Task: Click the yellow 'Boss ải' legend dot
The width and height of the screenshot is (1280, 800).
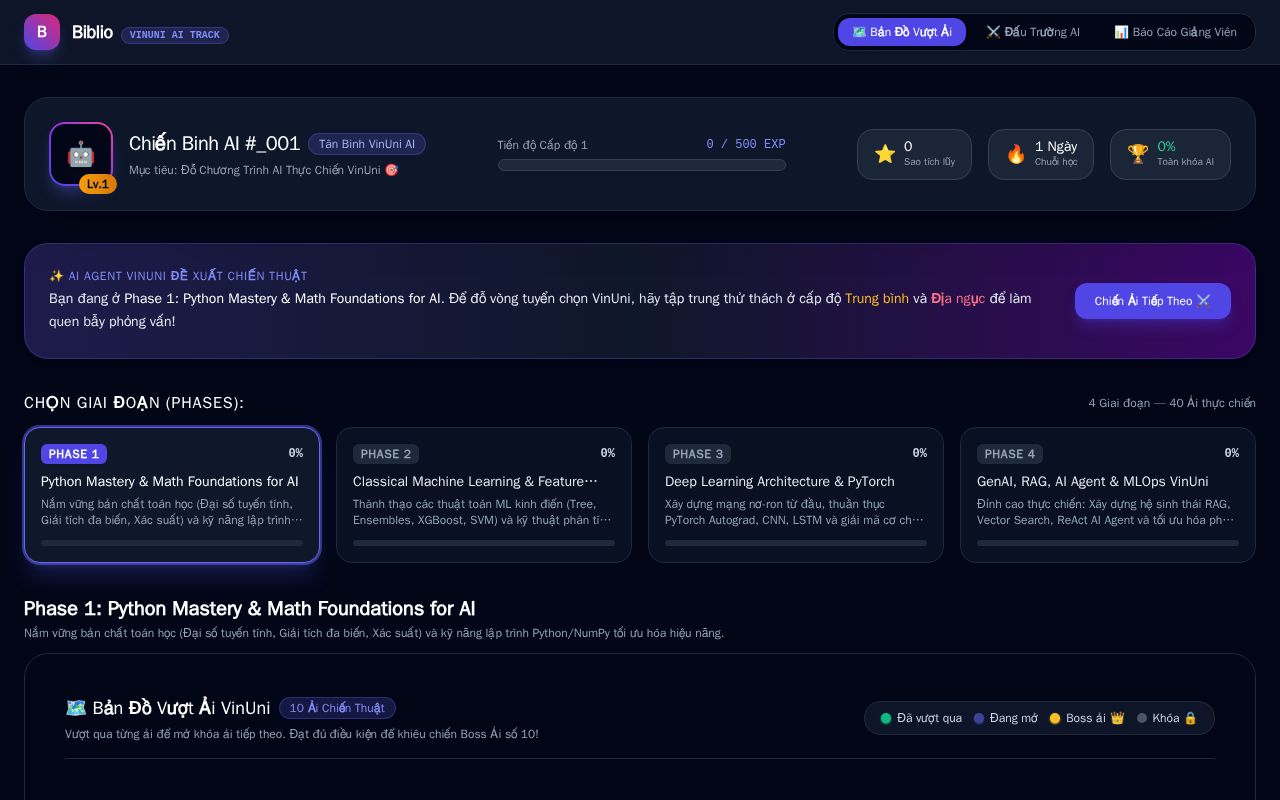Action: (1055, 718)
